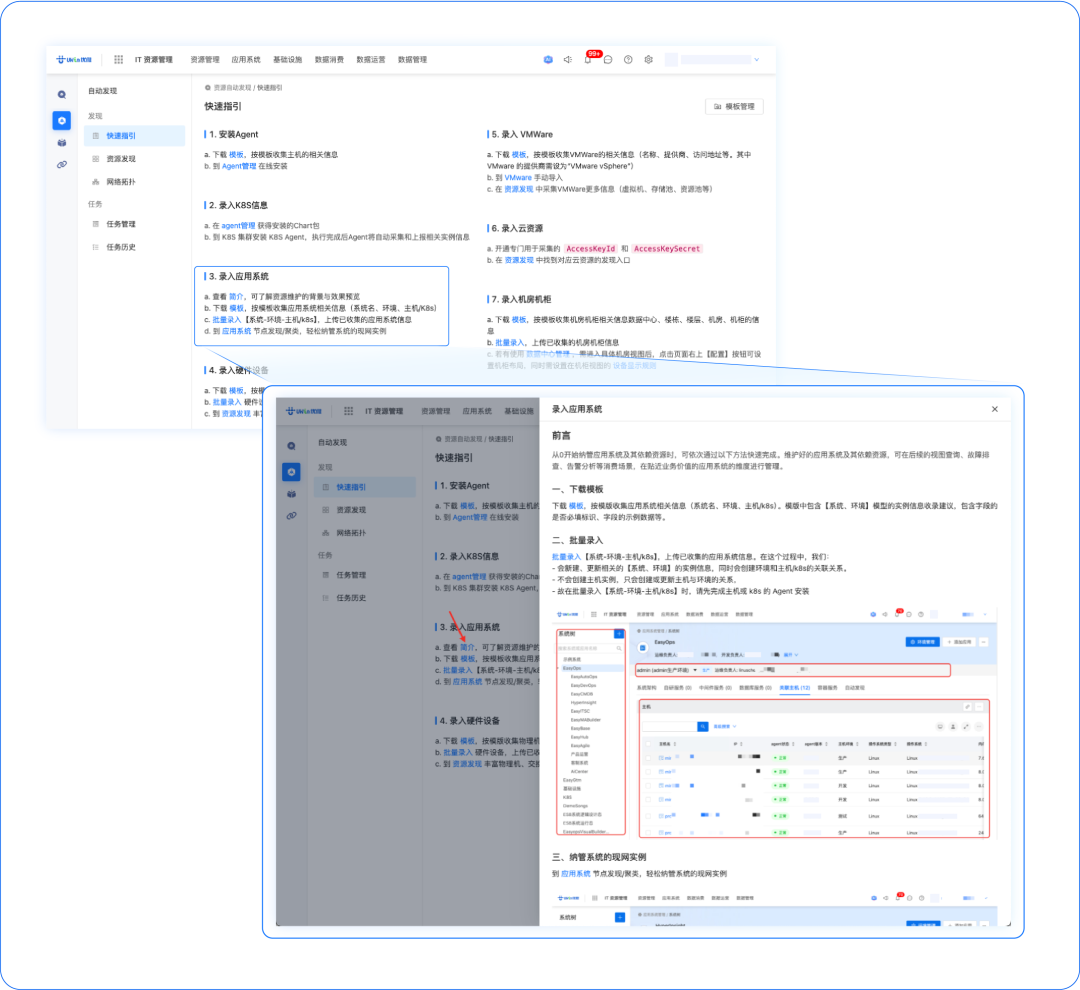
Task: Click AccessKeyId code text
Action: (x=590, y=249)
